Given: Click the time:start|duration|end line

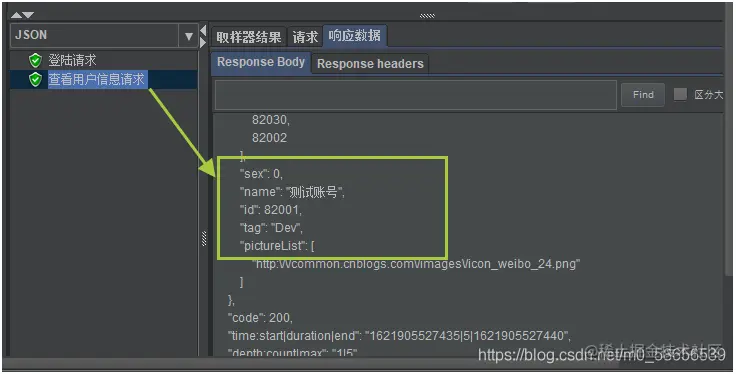Looking at the screenshot, I should point(399,336).
